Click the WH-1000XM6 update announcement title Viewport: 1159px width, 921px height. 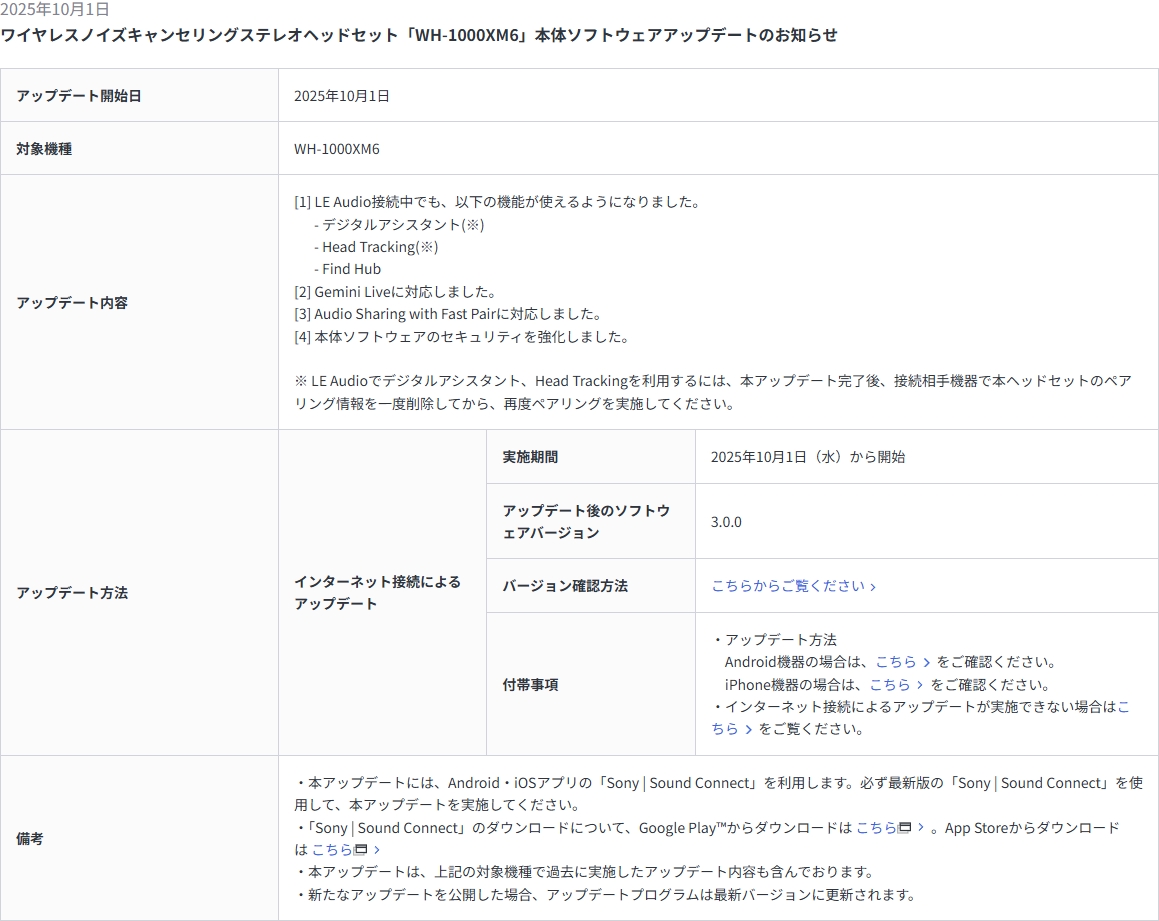(x=419, y=35)
